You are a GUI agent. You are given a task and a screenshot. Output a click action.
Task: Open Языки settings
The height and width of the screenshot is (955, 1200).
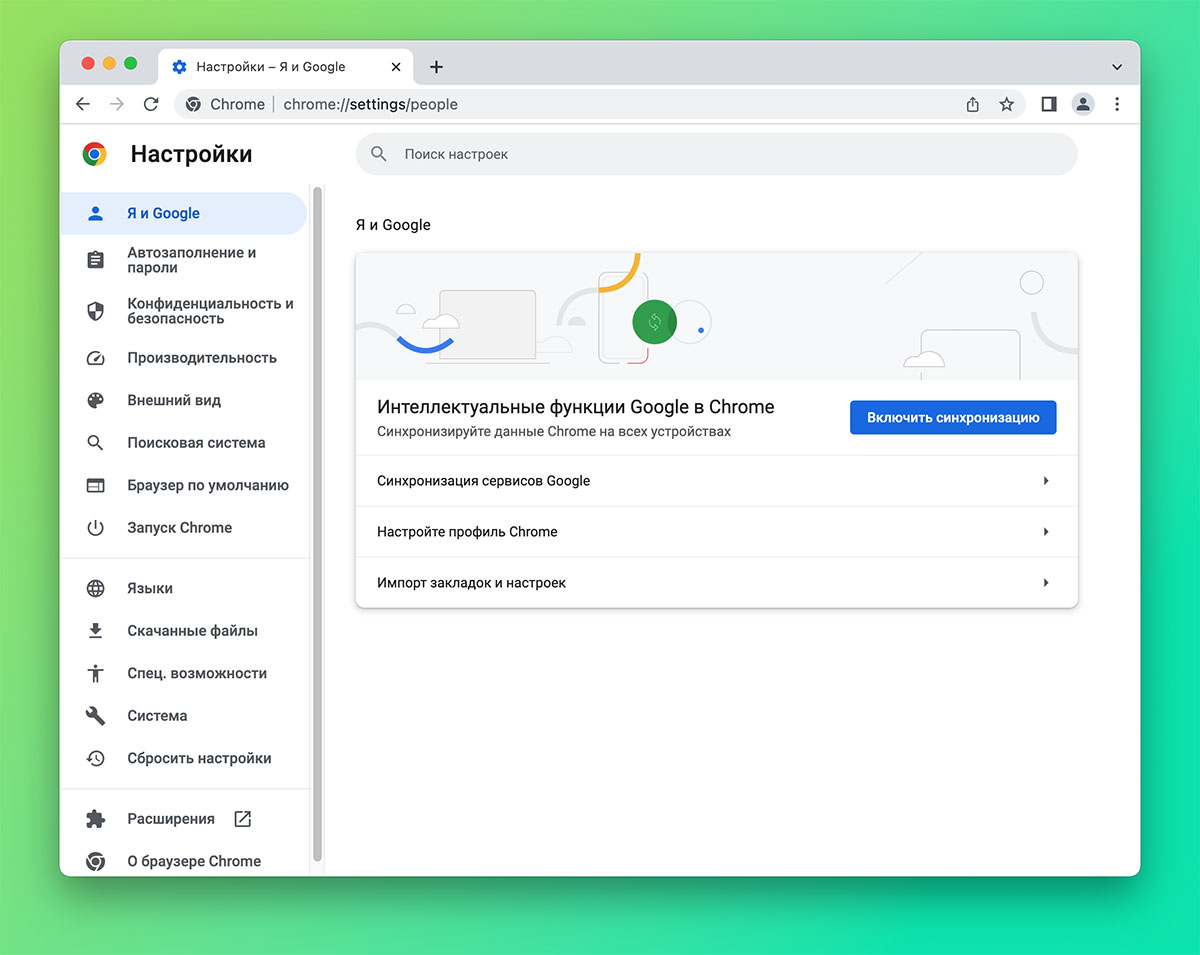point(183,588)
